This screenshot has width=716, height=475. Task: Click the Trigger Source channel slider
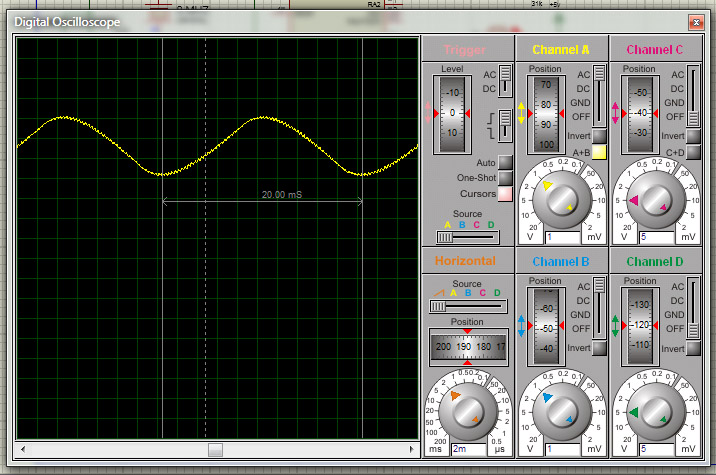coord(468,237)
